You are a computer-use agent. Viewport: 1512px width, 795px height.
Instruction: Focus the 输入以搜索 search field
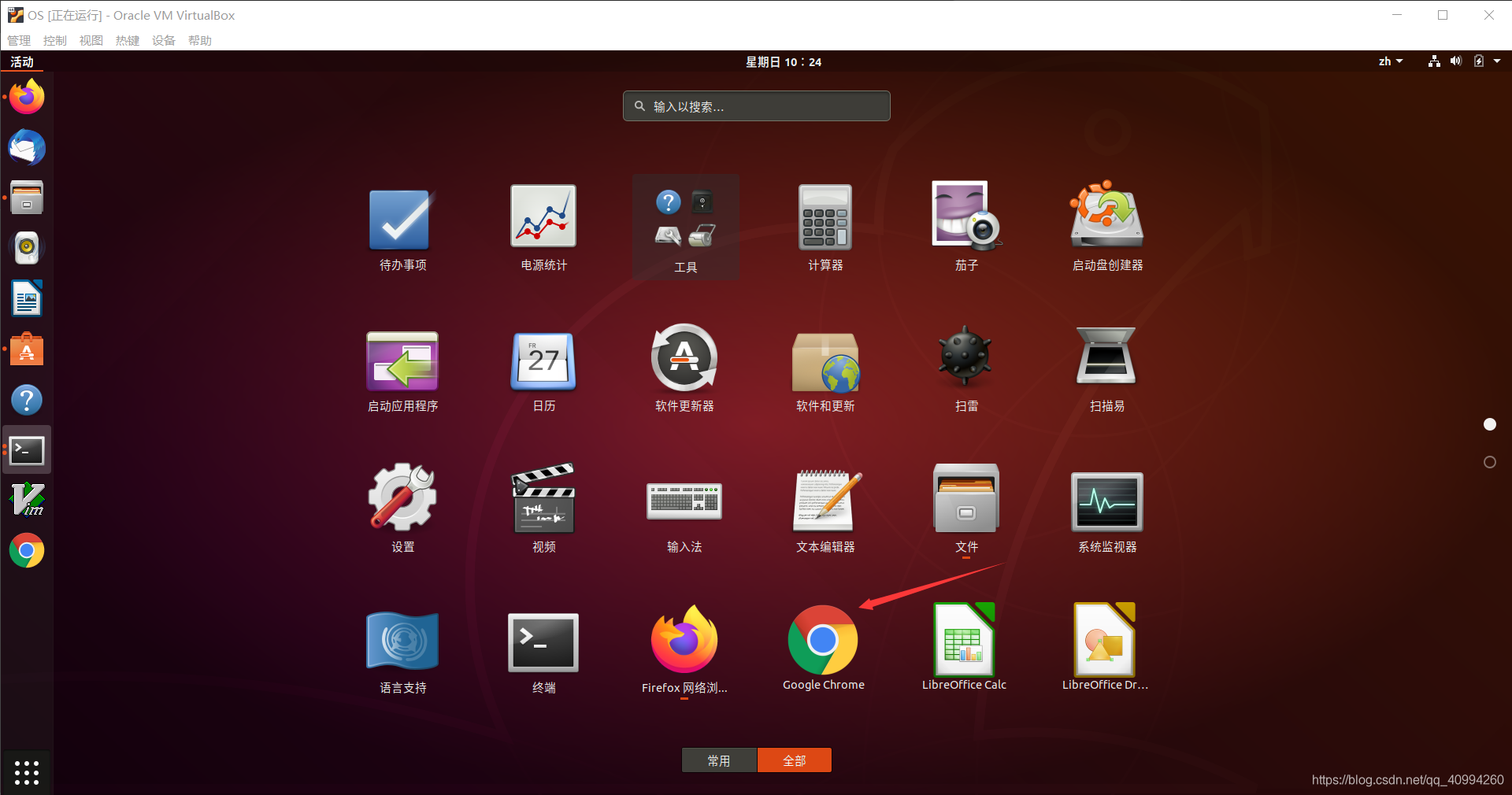click(x=757, y=106)
